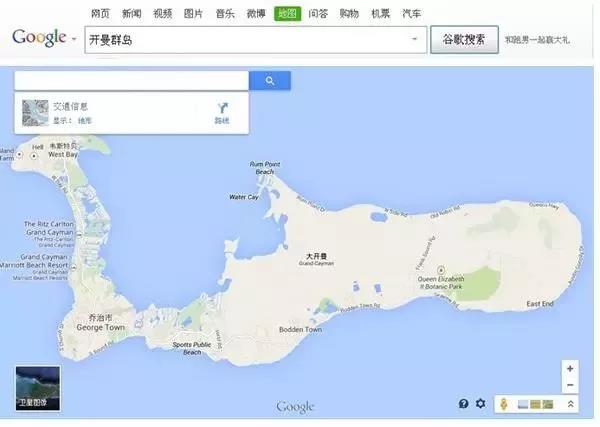Switch to the 图片 tab
Screen dimensions: 600x427
point(193,13)
